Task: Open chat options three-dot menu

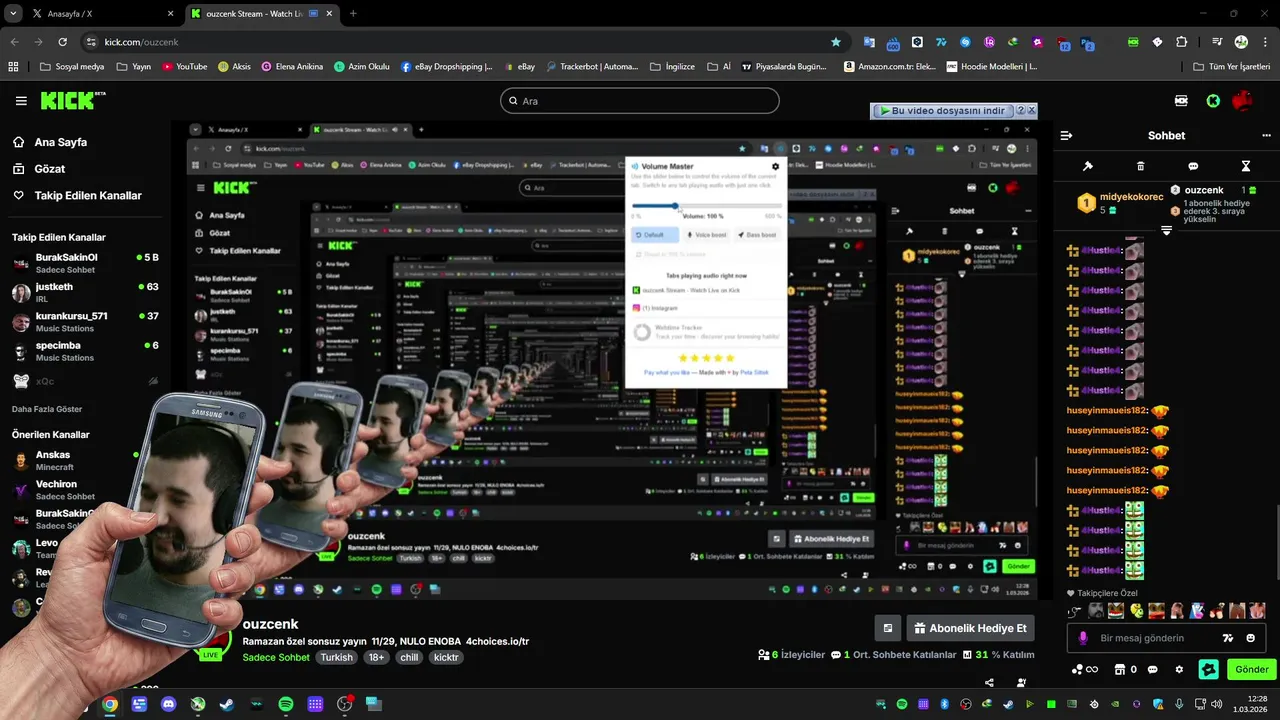Action: (x=1266, y=135)
